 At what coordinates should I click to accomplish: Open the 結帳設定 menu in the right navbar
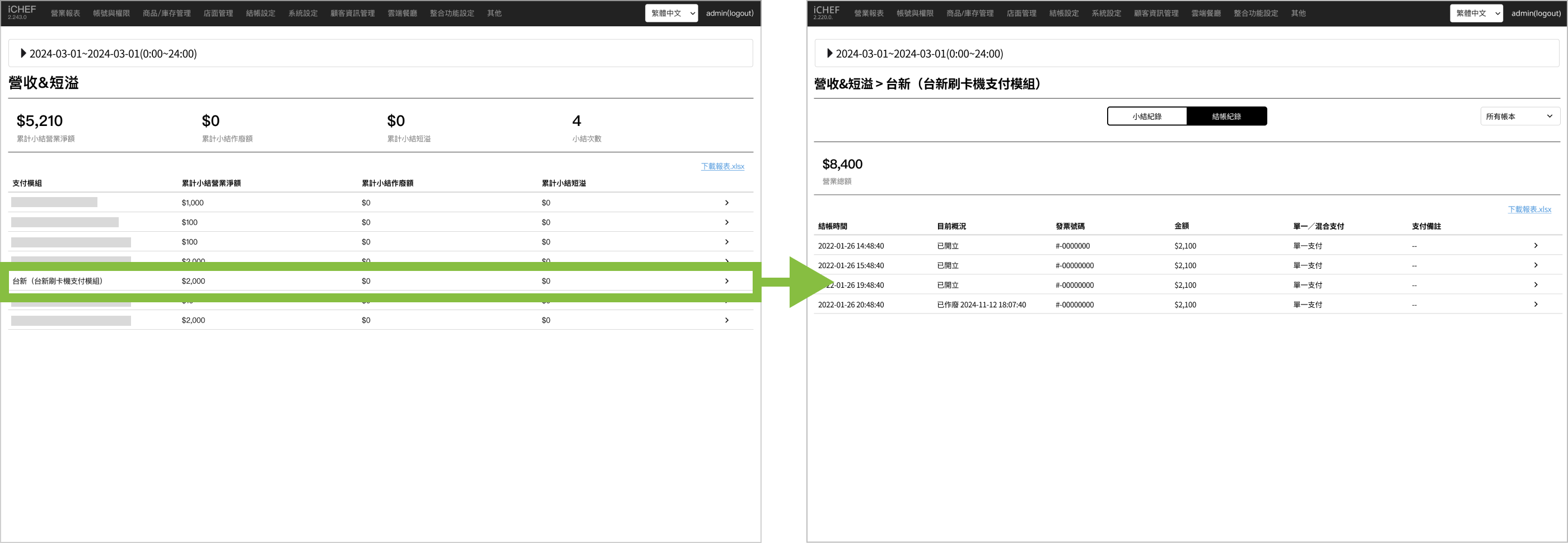(x=1063, y=13)
